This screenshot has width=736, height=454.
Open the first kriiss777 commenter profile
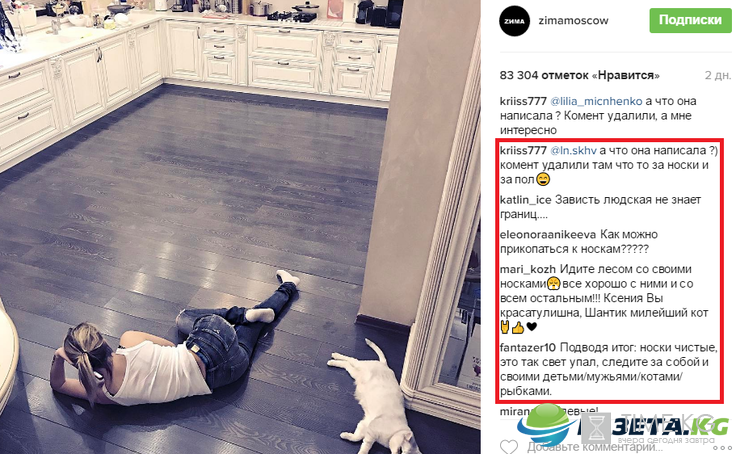pyautogui.click(x=523, y=101)
